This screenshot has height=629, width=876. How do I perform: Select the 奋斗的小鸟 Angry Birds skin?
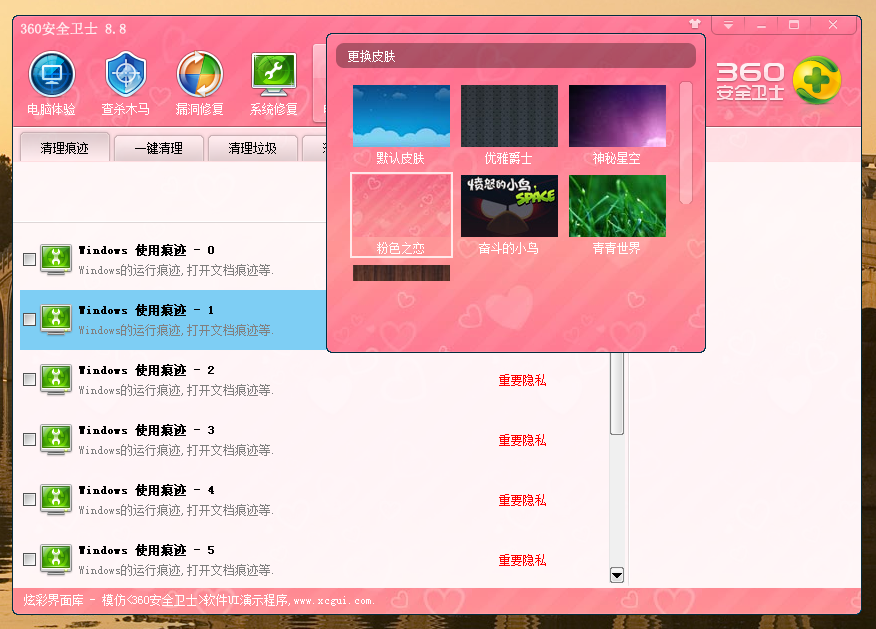coord(509,215)
